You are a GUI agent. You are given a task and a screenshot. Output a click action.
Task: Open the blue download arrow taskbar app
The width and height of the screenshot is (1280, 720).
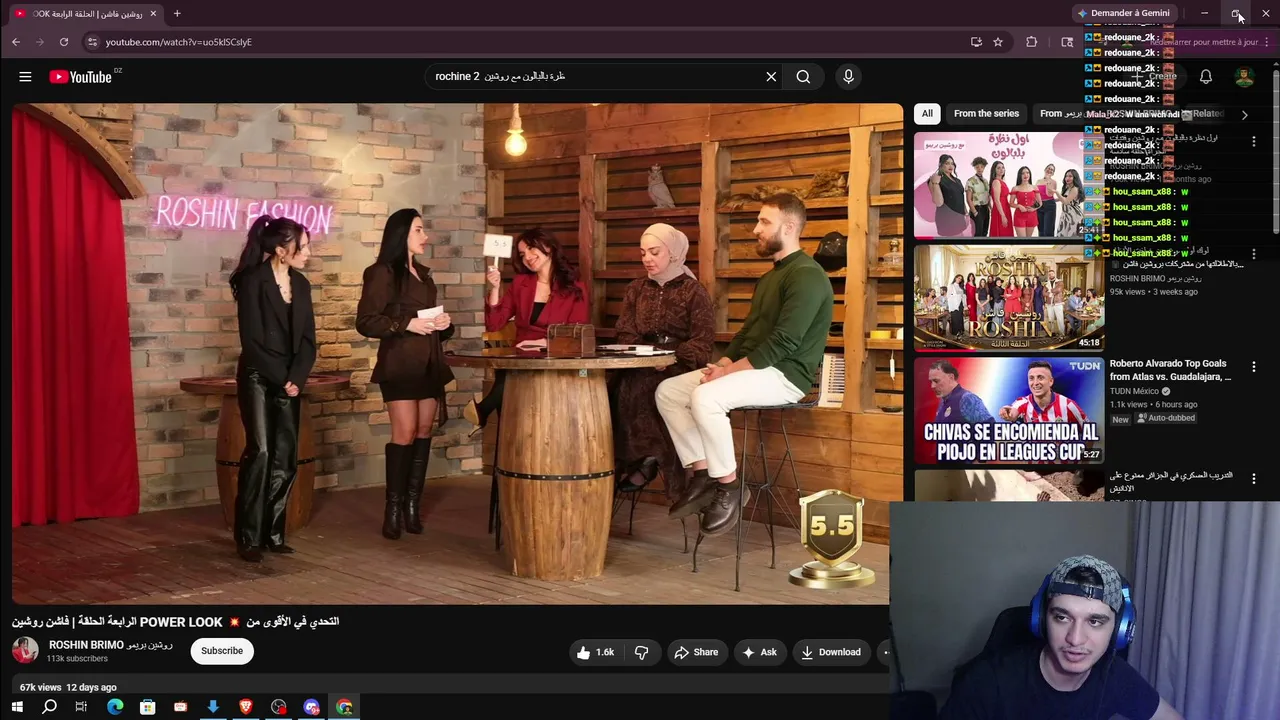[213, 707]
